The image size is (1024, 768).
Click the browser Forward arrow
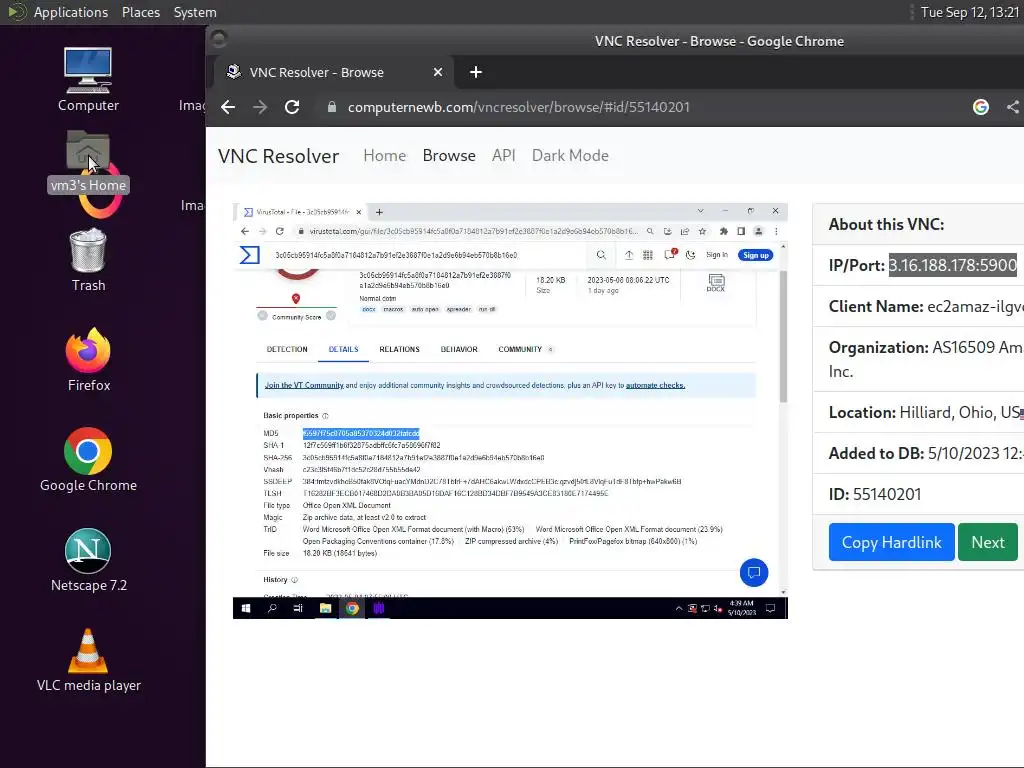coord(260,107)
